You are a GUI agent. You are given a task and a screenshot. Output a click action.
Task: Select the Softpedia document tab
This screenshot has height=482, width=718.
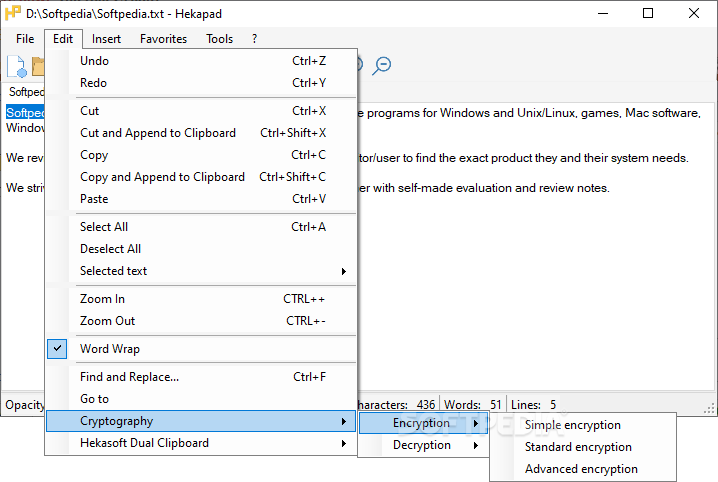(26, 92)
